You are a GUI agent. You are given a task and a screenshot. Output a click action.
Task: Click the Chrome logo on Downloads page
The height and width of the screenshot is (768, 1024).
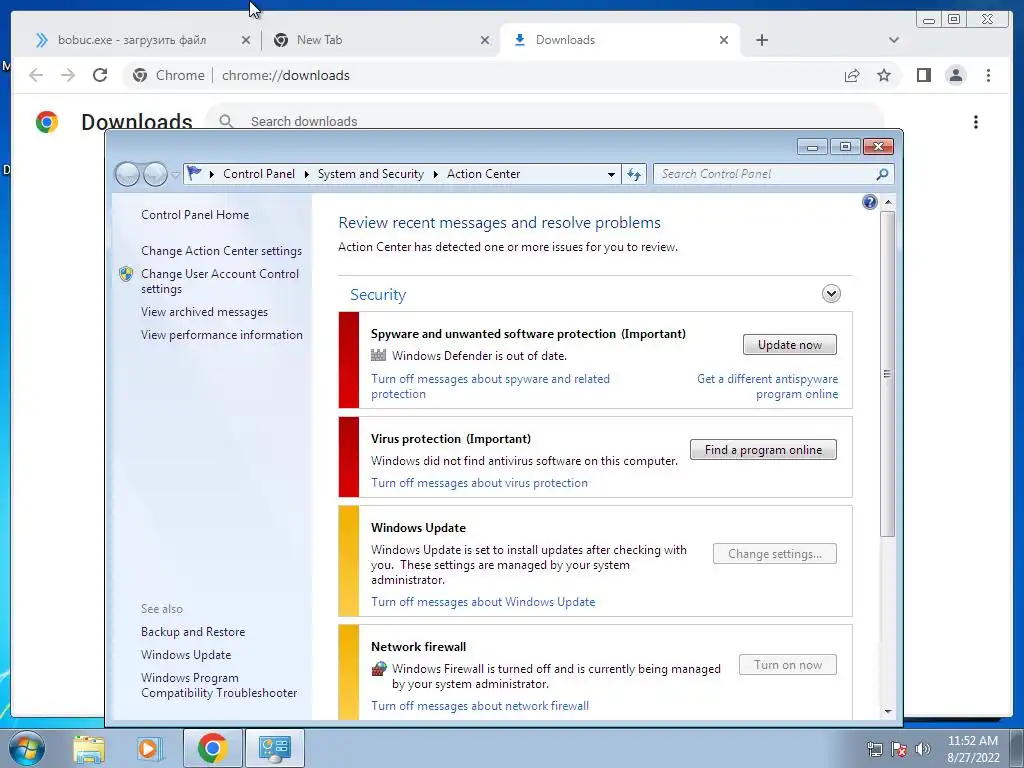(x=47, y=122)
